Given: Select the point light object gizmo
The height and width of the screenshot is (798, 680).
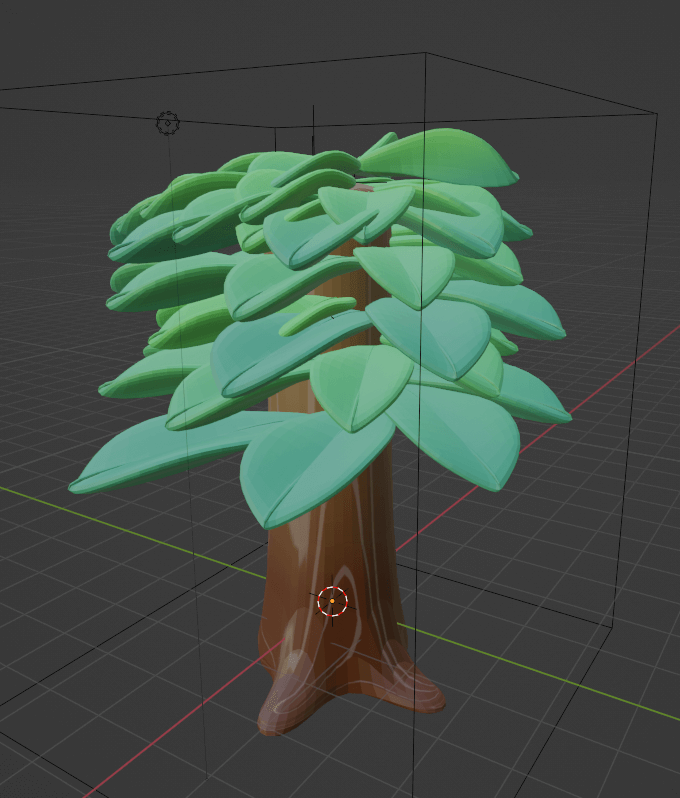Looking at the screenshot, I should click(x=167, y=123).
